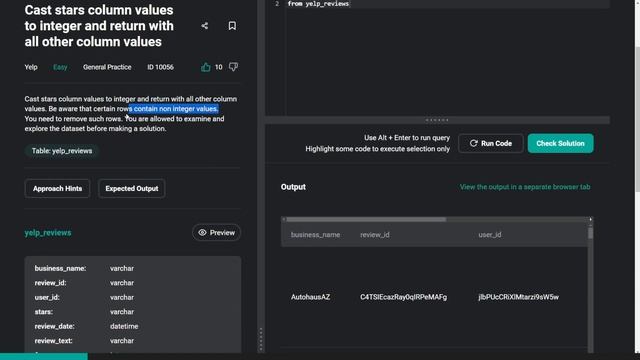The width and height of the screenshot is (640, 360).
Task: Click the review_date: field in the schema
Action: point(54,327)
